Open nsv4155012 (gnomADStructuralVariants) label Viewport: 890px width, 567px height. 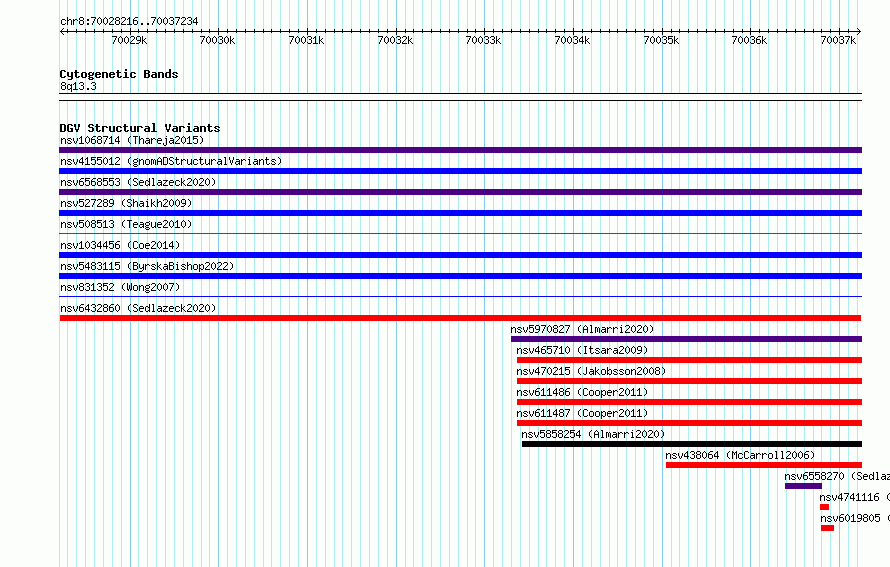[171, 161]
